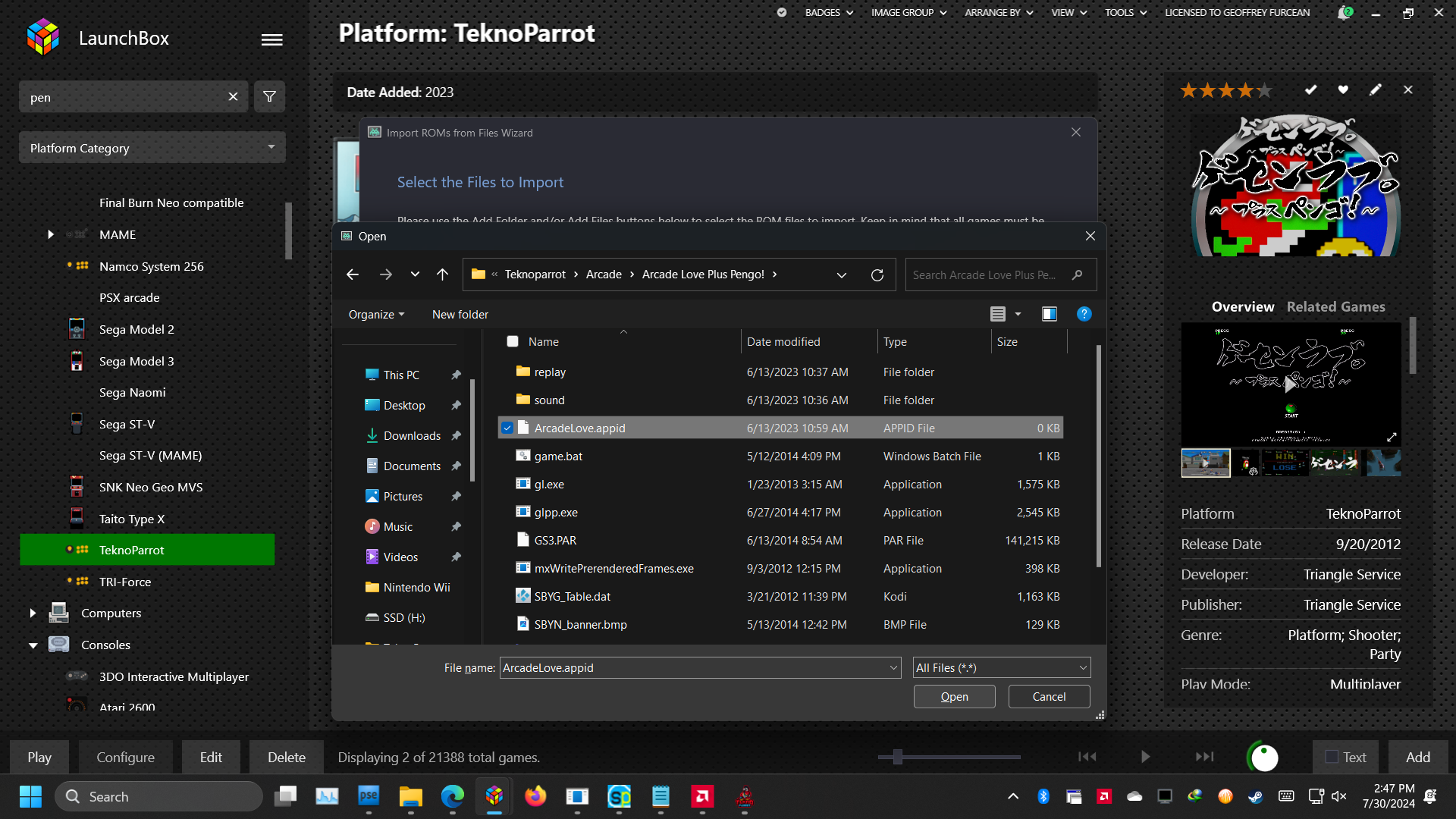Open the sidebar filter options
This screenshot has width=1456, height=819.
coord(269,97)
